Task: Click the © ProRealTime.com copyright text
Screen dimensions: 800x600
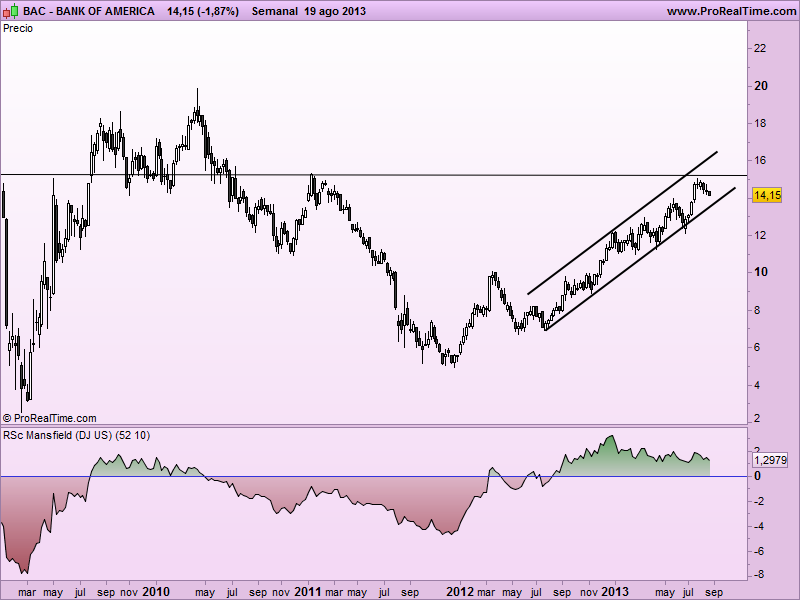Action: [x=49, y=418]
